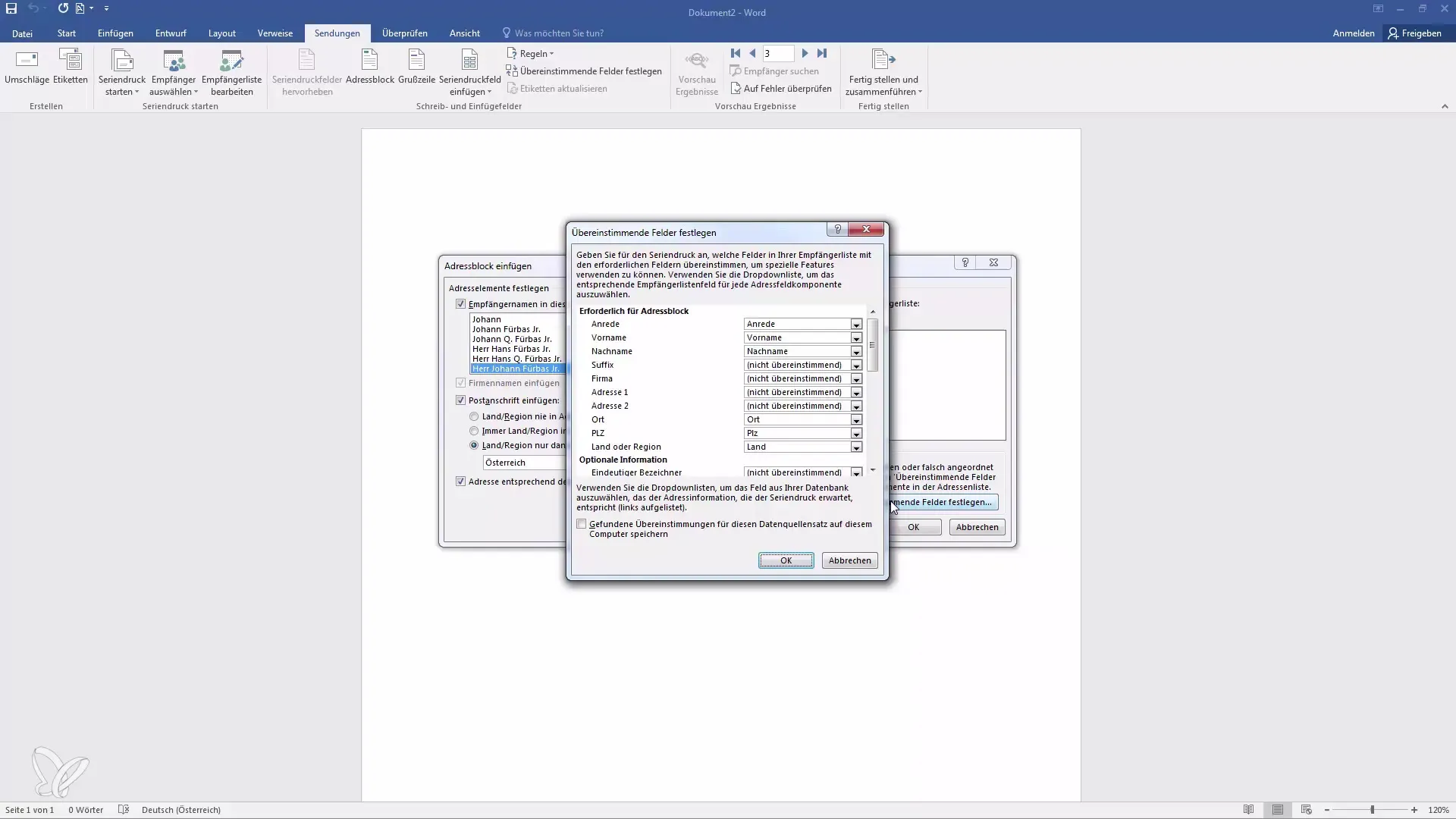1456x819 pixels.
Task: Select Land/Region nur dann radio button
Action: 474,445
